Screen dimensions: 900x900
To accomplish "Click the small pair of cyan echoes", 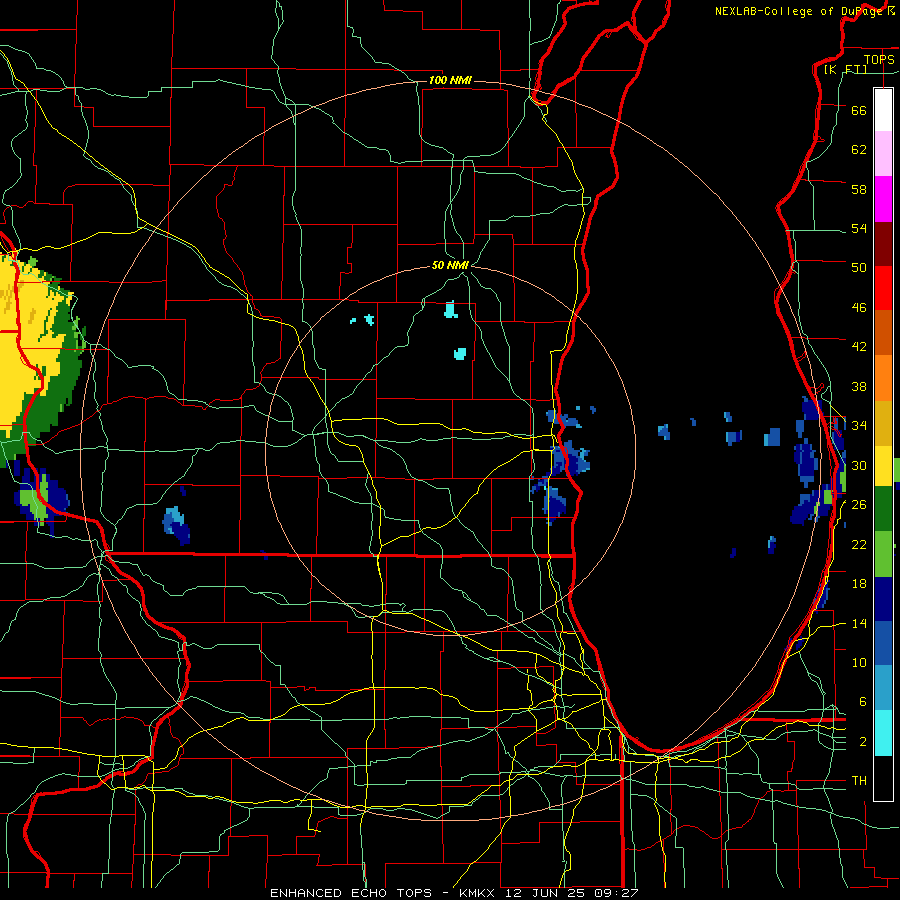I will tap(363, 319).
